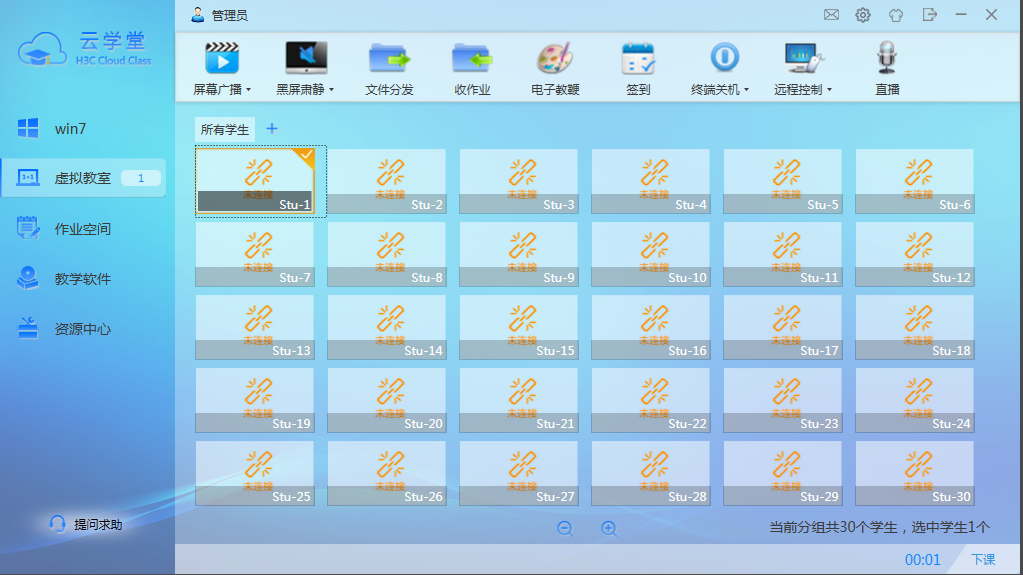Click the 管理员 user name

(230, 15)
